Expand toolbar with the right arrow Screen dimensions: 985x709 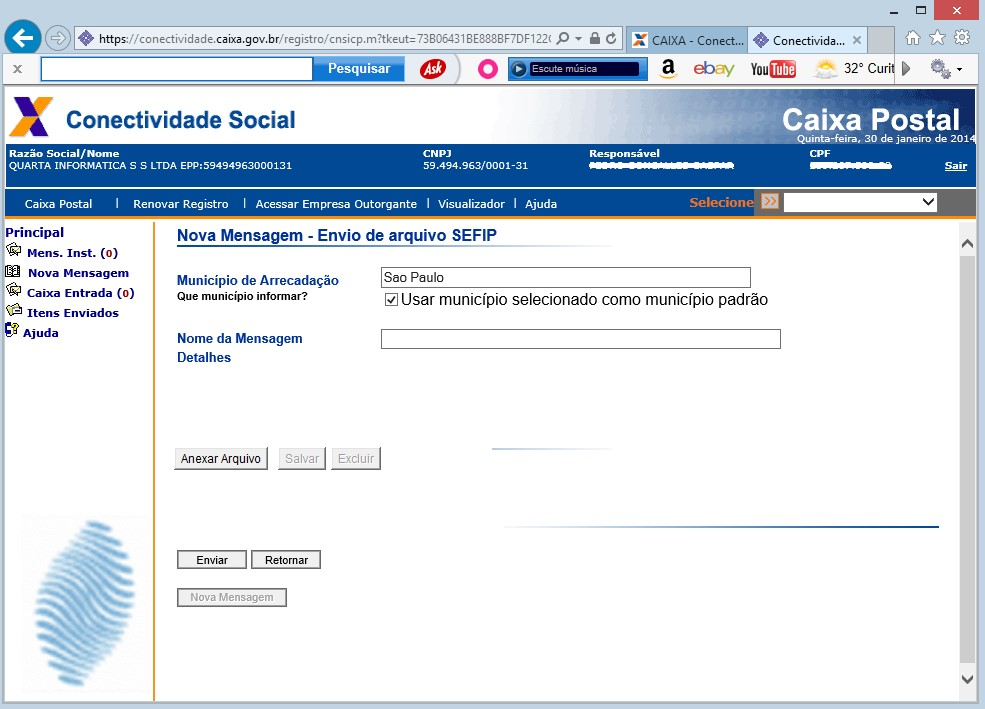pos(906,68)
